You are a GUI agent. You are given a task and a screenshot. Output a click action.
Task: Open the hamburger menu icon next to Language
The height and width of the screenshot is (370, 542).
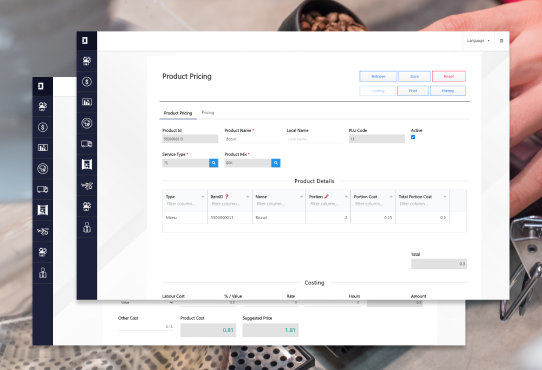pyautogui.click(x=502, y=41)
